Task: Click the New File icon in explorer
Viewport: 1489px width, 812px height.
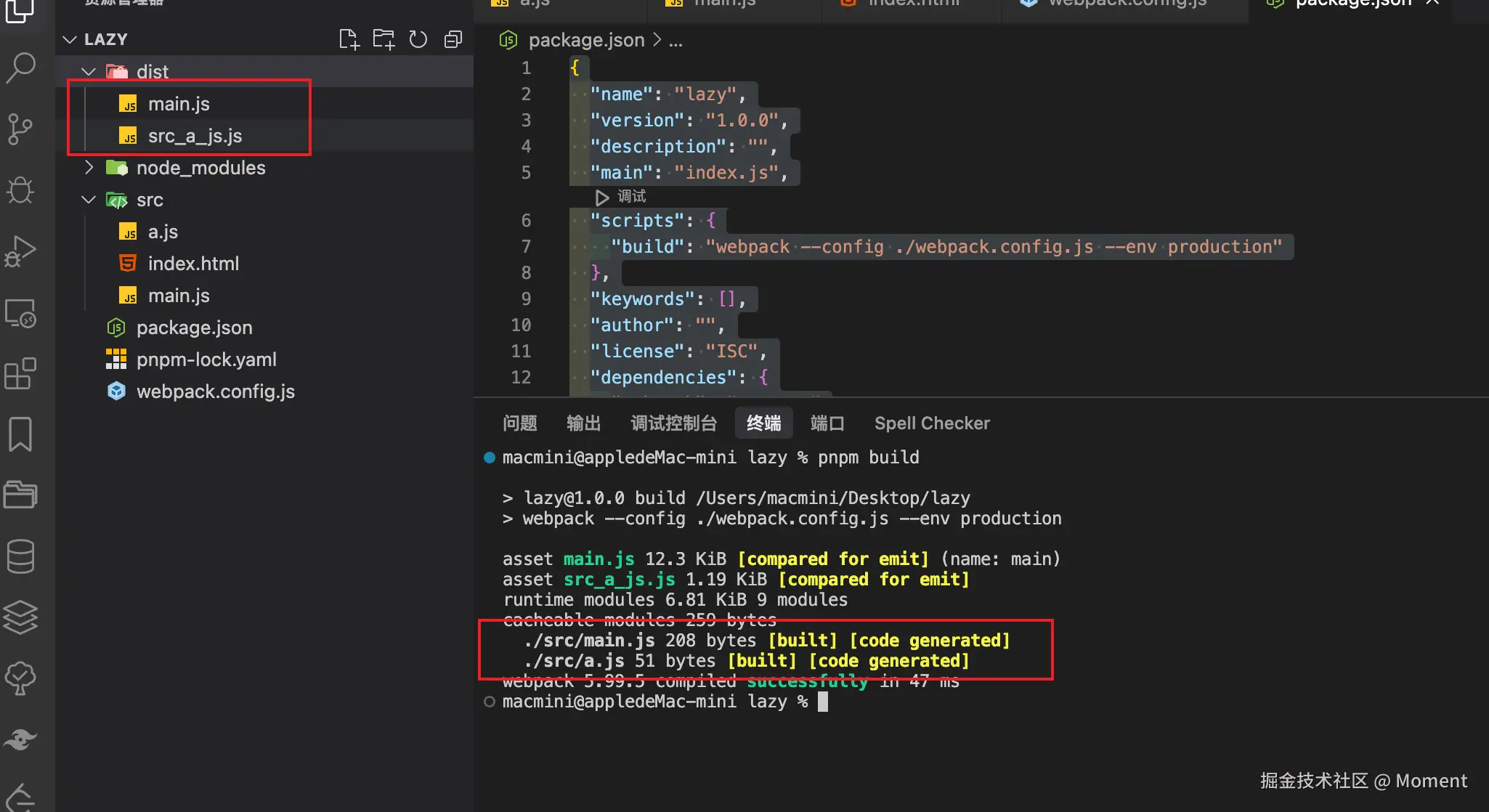Action: [x=349, y=39]
